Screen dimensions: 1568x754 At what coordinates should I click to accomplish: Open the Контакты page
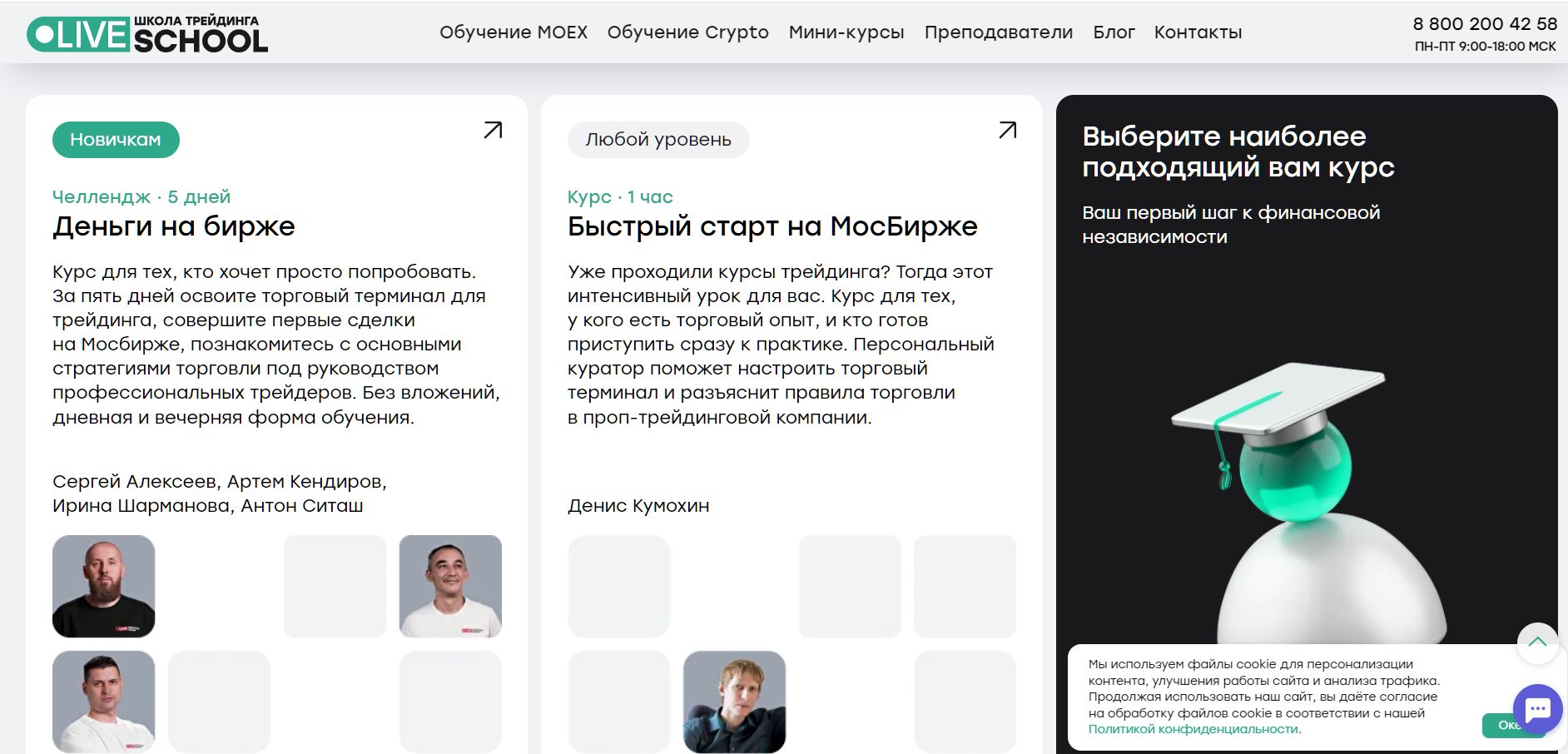pyautogui.click(x=1198, y=32)
